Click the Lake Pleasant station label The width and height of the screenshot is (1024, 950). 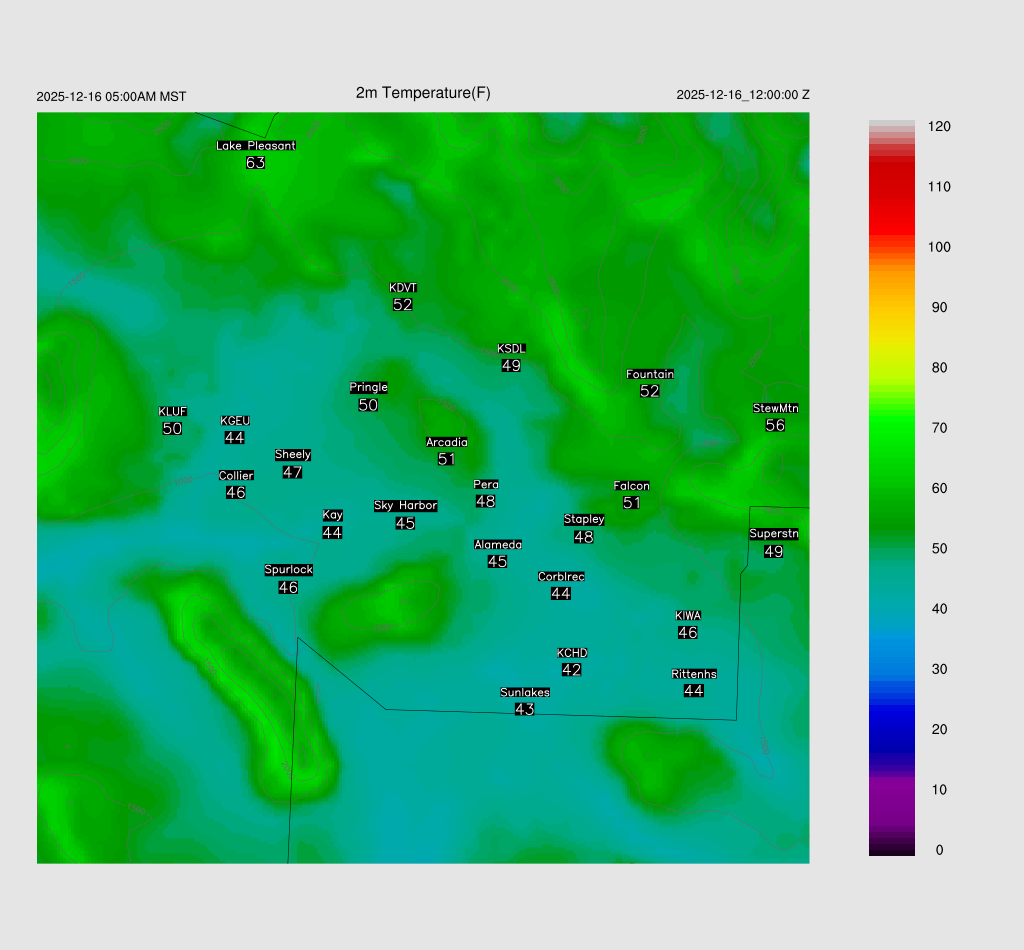256,146
